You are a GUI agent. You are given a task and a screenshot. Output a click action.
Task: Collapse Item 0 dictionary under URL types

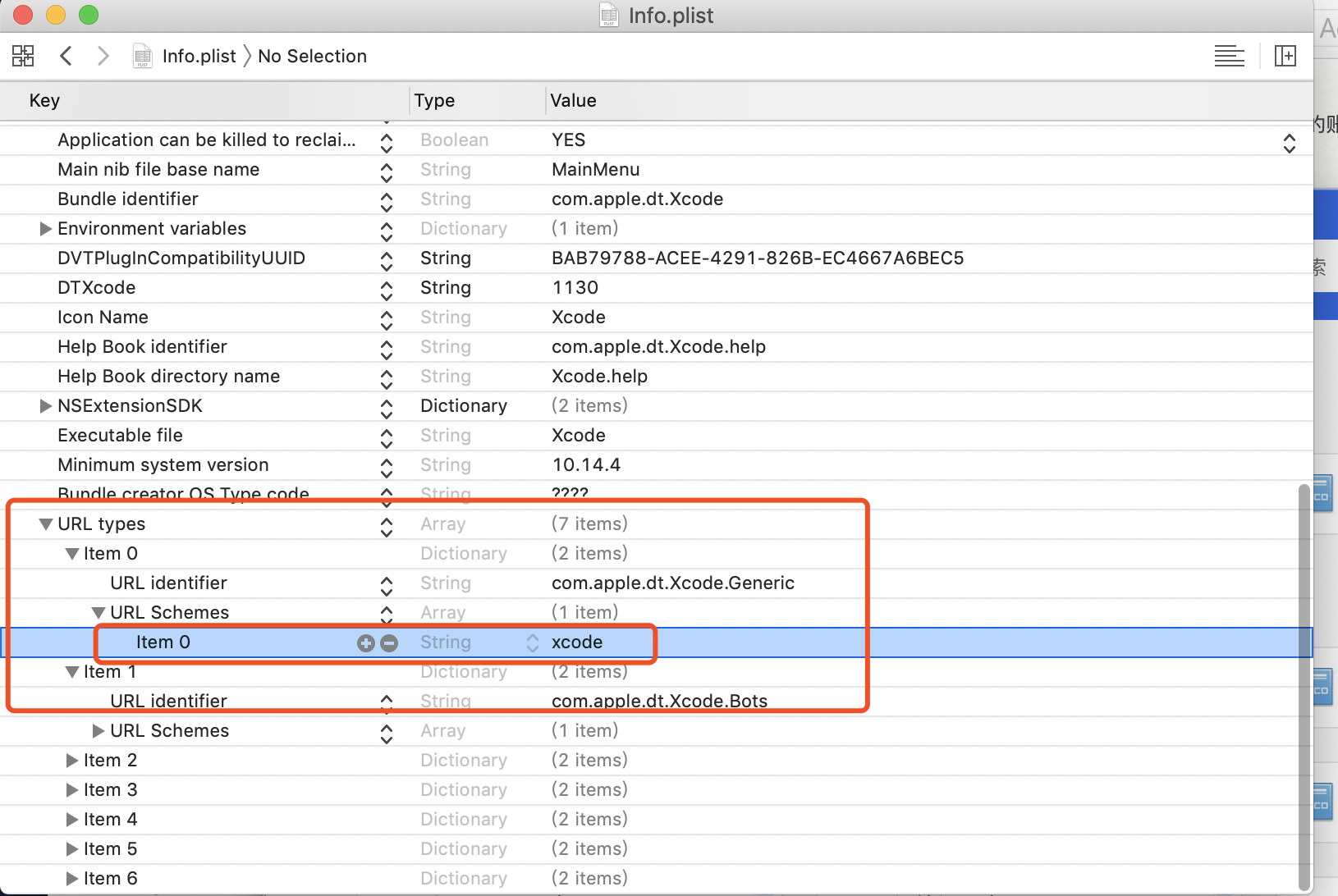pos(72,554)
